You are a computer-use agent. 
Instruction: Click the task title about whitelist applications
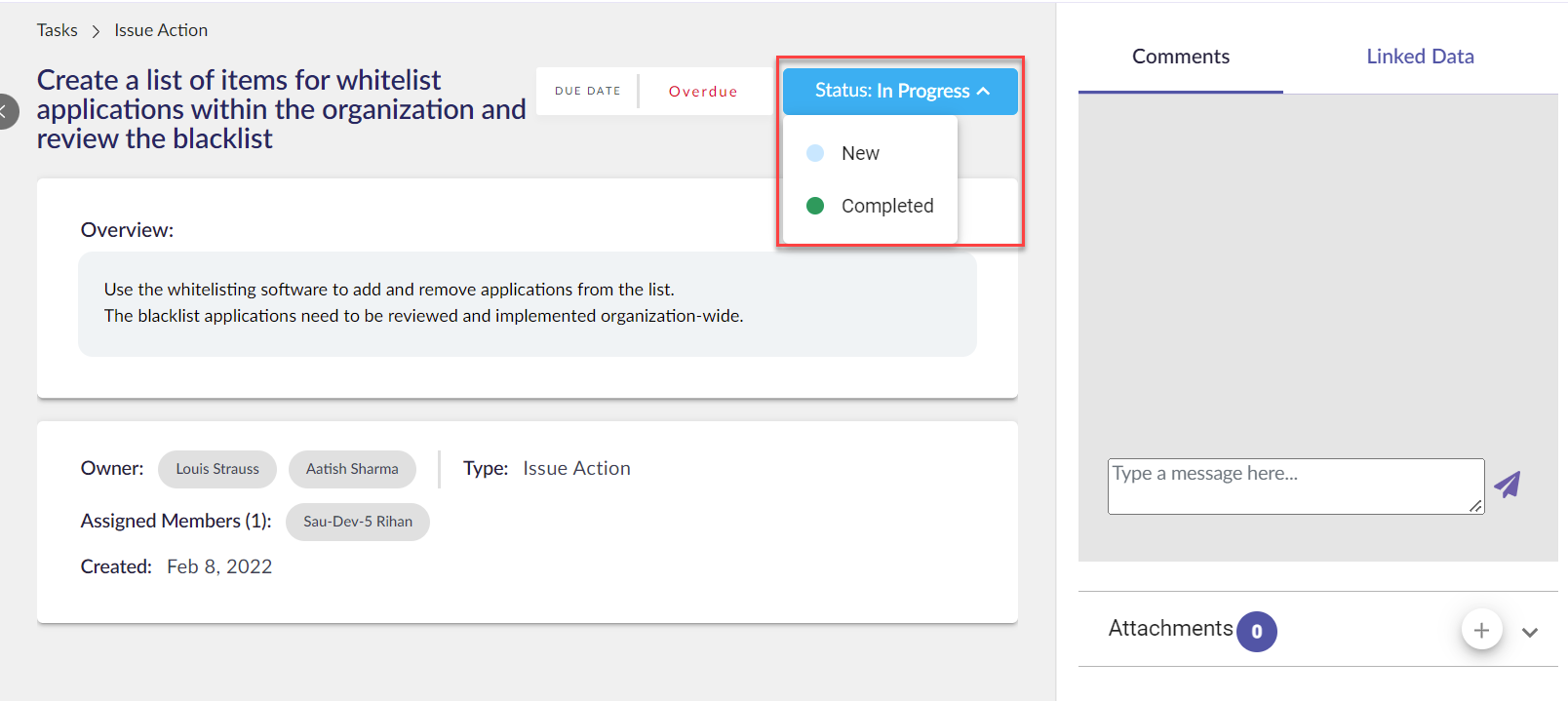click(x=281, y=109)
